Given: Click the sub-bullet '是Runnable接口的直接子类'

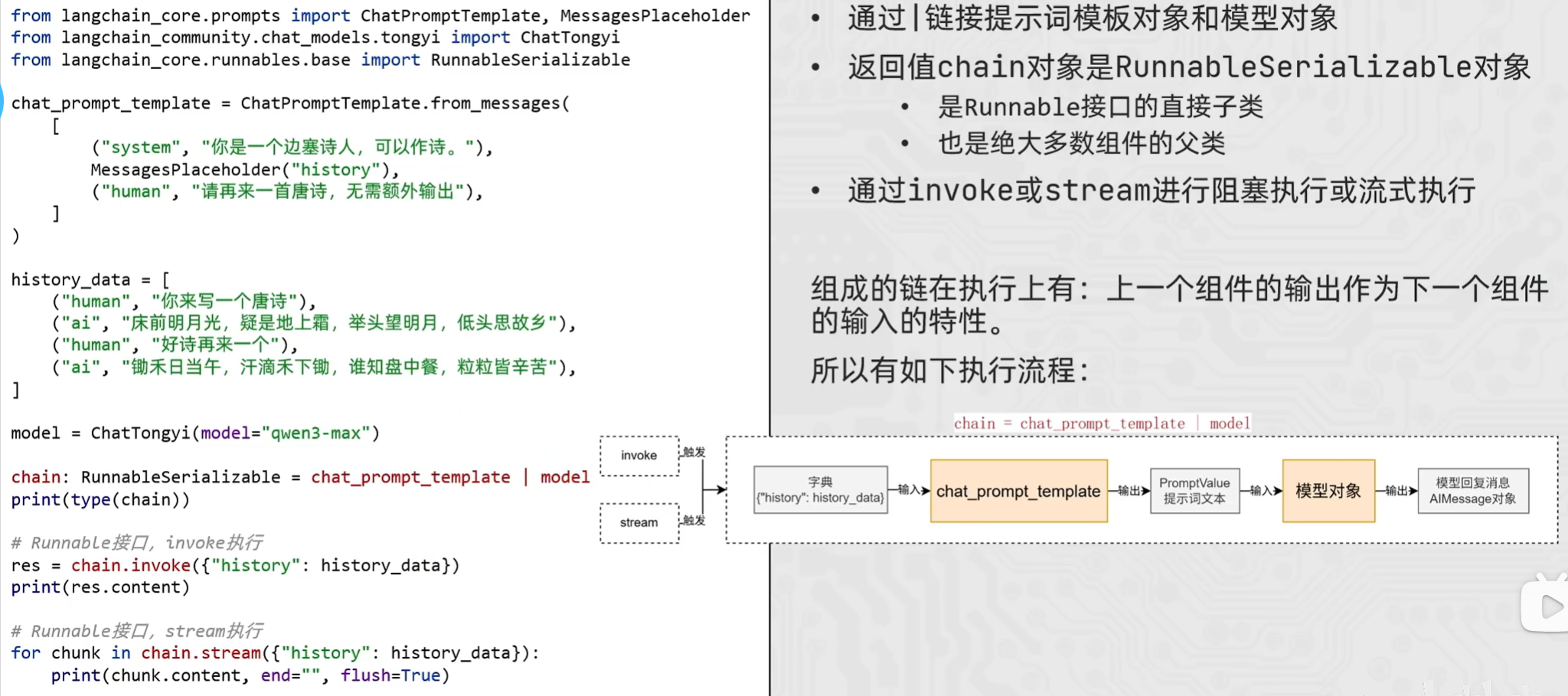Looking at the screenshot, I should pos(1101,107).
